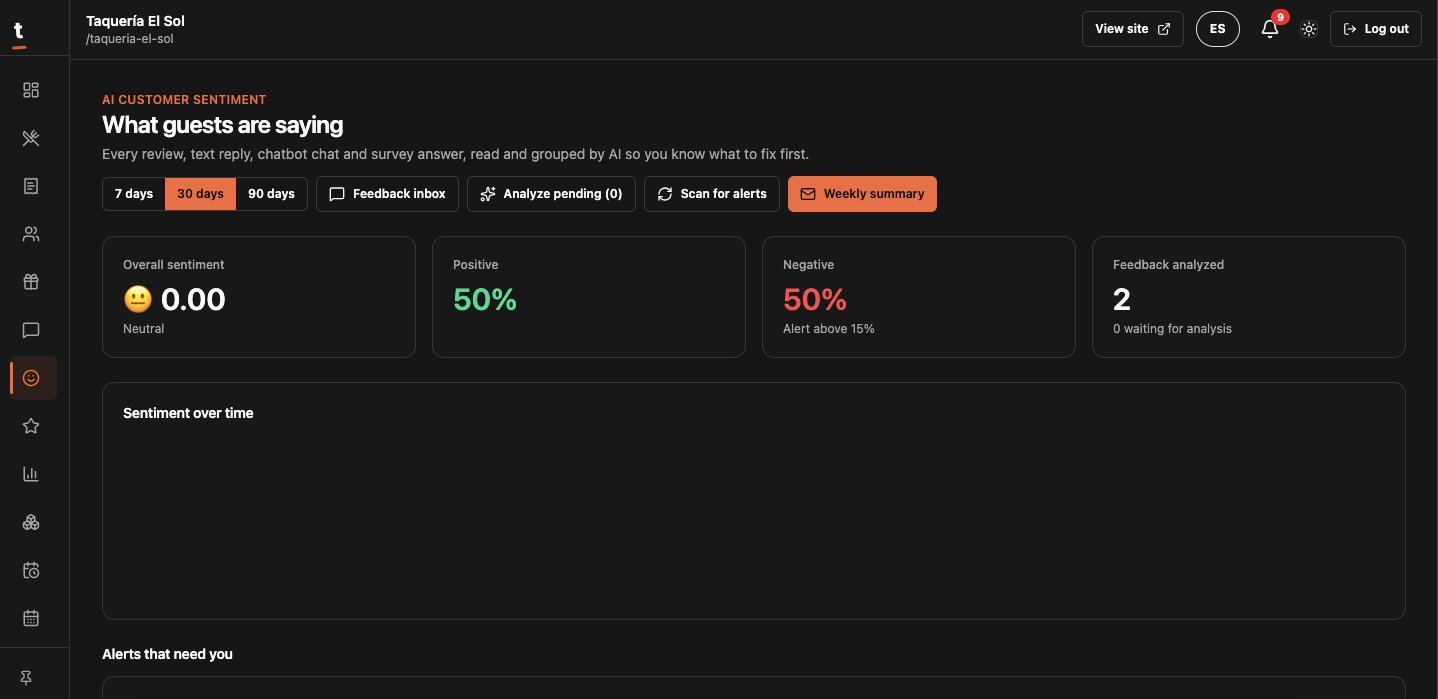Image resolution: width=1438 pixels, height=699 pixels.
Task: Open the chat message icon in sidebar
Action: pos(31,330)
